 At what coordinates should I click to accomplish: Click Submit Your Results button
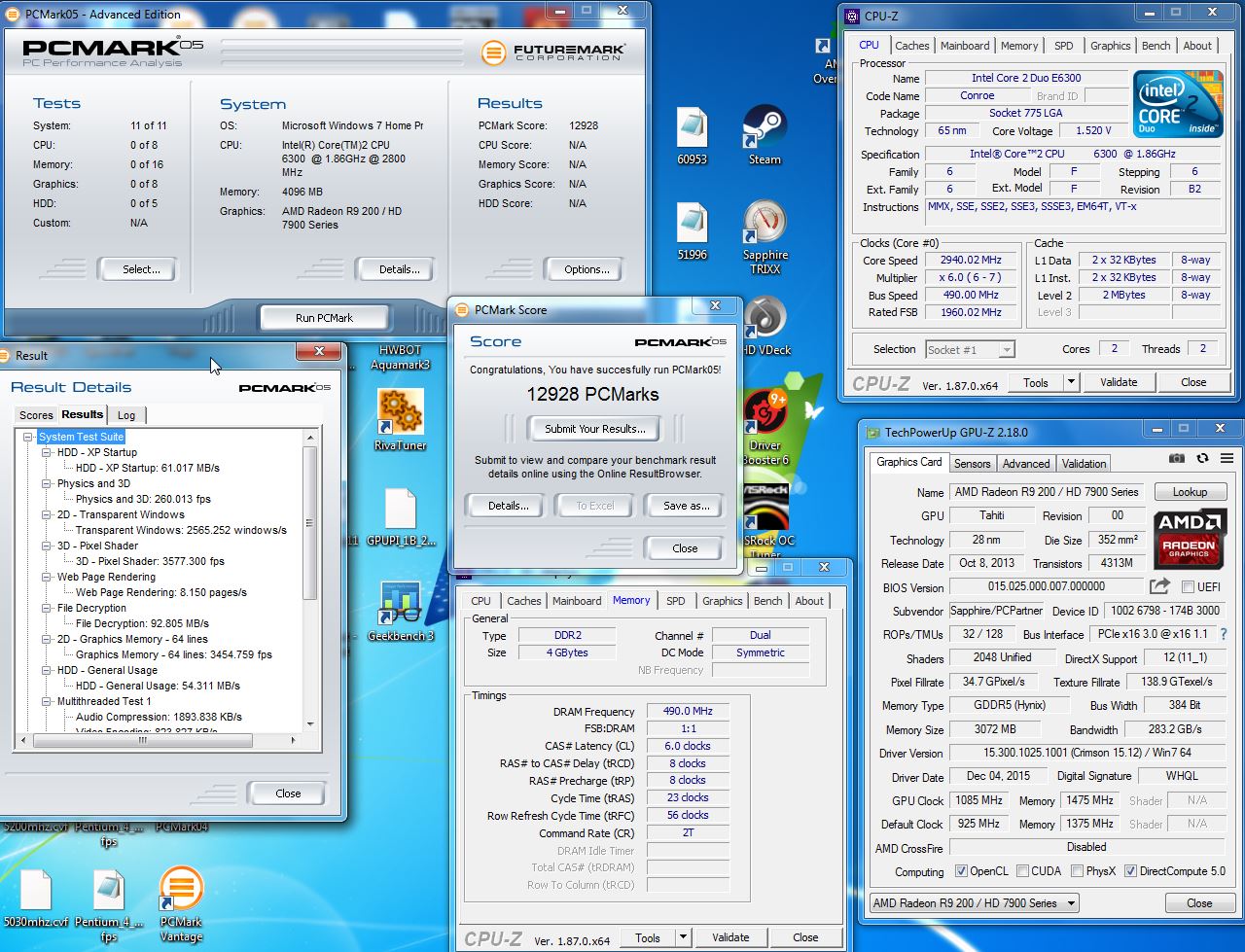click(x=594, y=429)
